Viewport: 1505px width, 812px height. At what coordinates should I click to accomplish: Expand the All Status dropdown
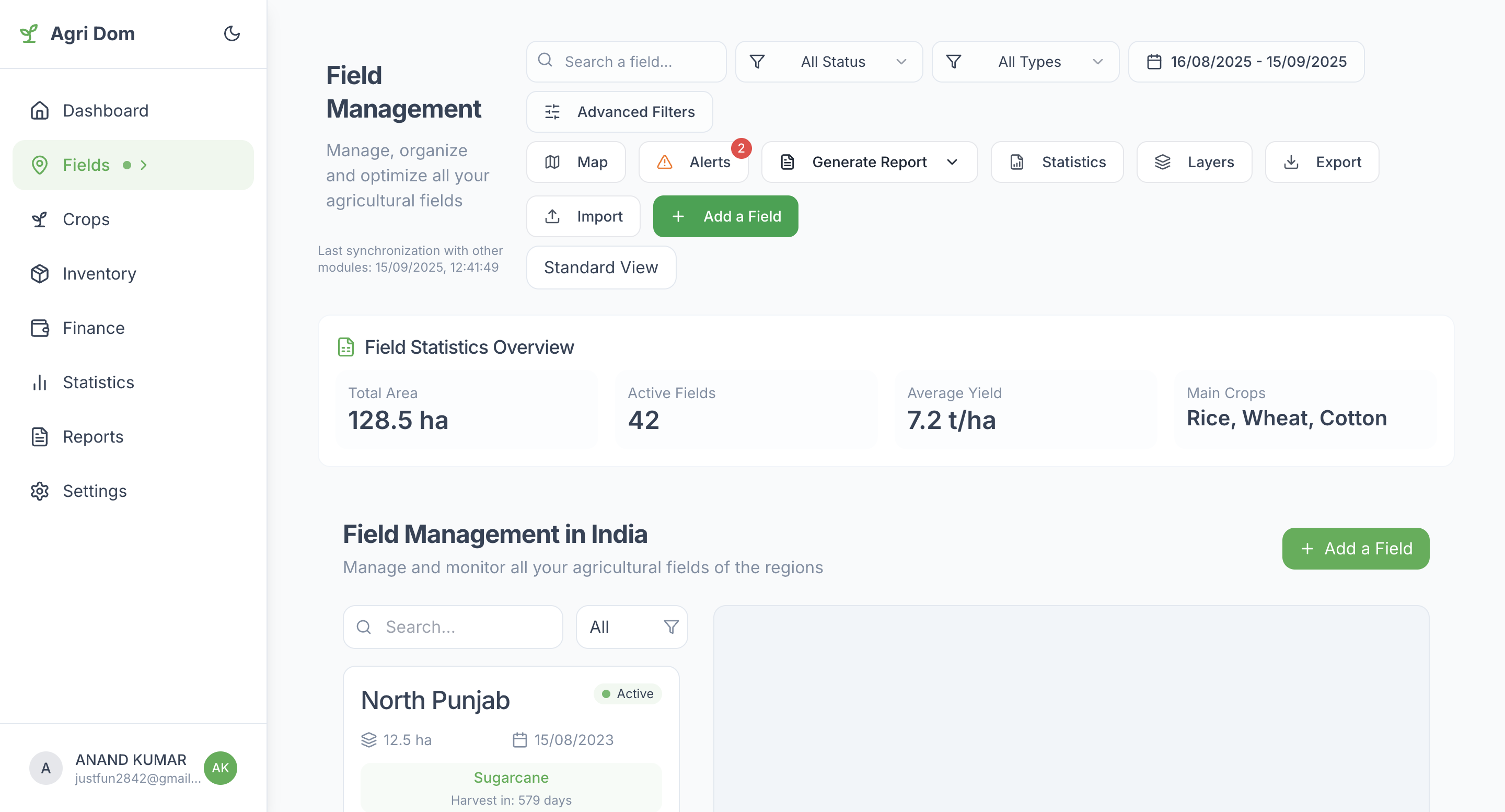(x=828, y=61)
